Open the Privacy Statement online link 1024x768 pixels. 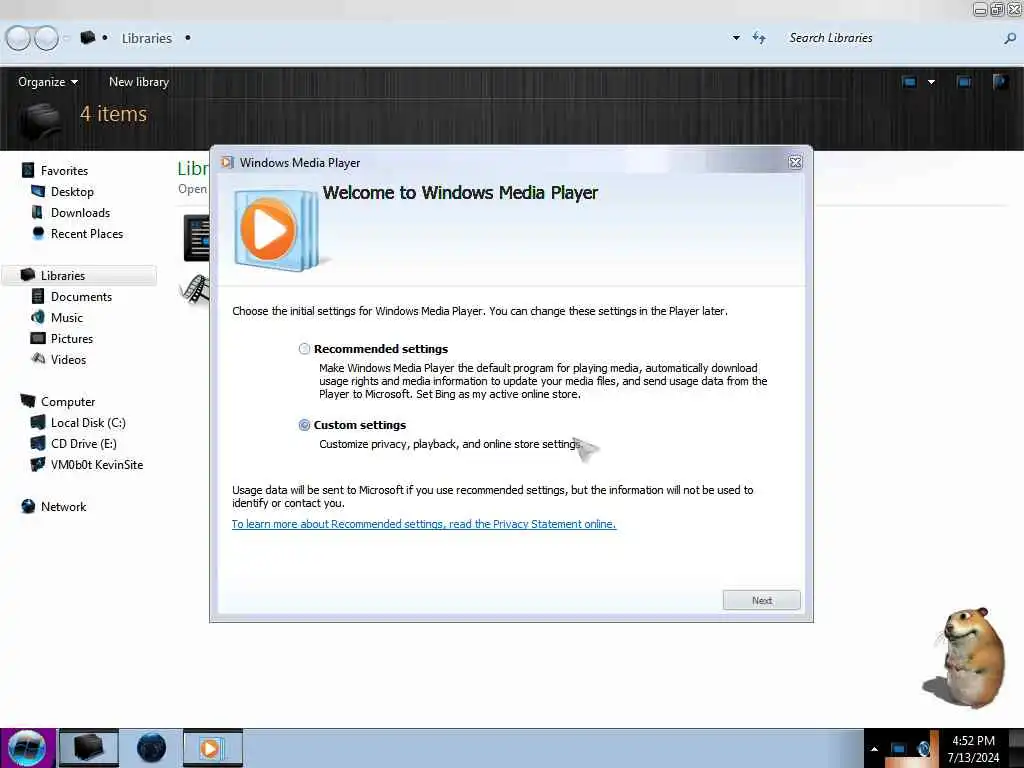424,524
